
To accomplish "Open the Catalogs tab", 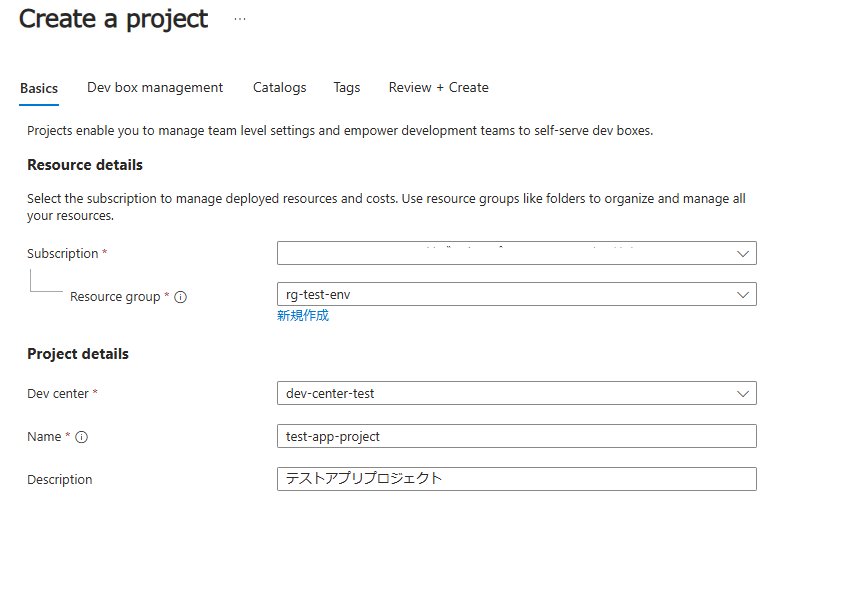I will 279,88.
